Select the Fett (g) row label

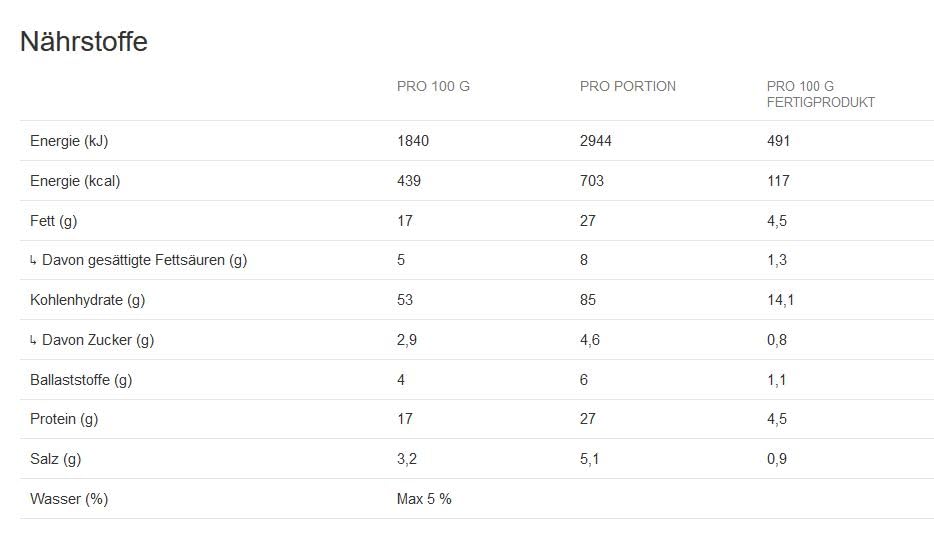pos(54,221)
